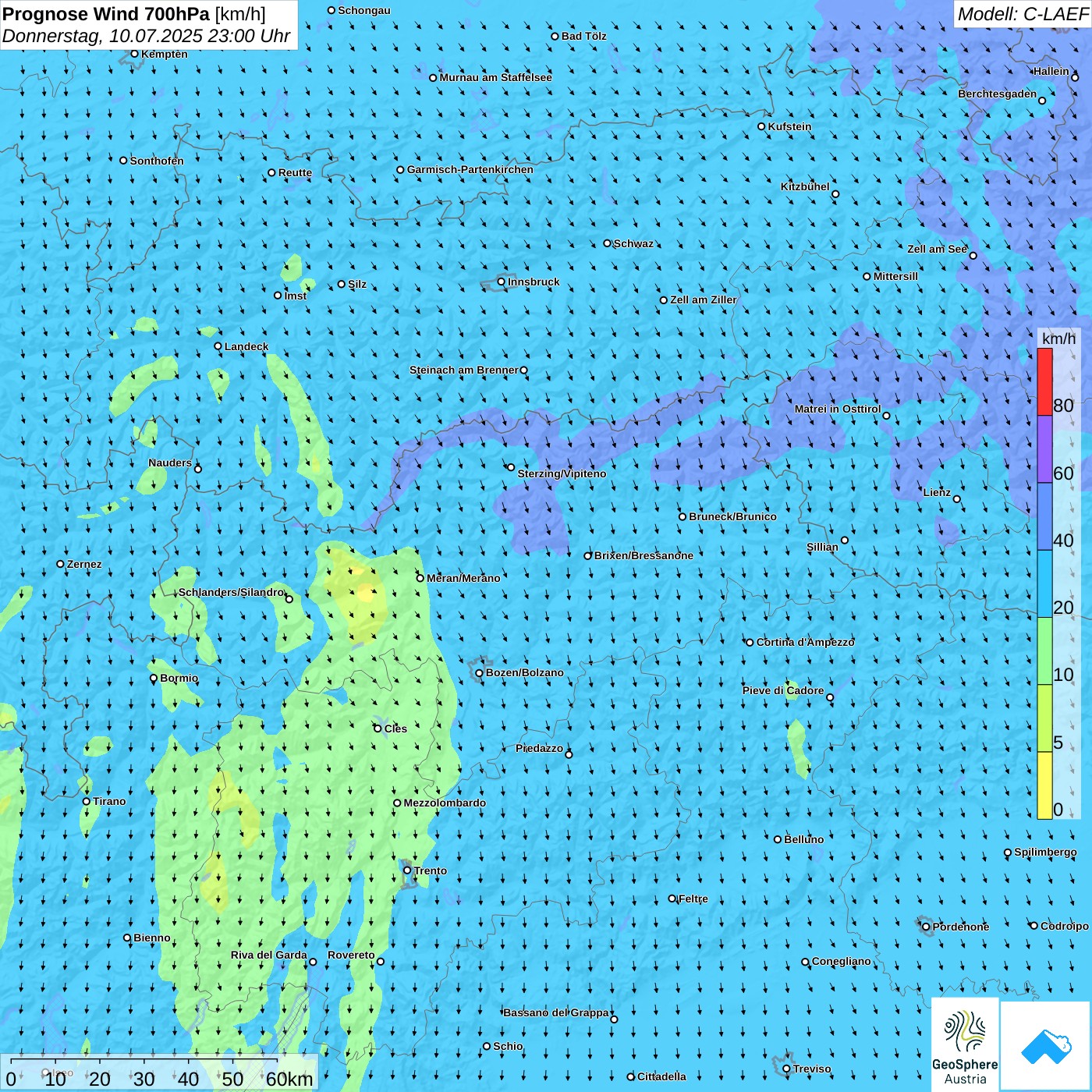
Task: Click the 'Sonthofen' city label
Action: click(x=157, y=161)
